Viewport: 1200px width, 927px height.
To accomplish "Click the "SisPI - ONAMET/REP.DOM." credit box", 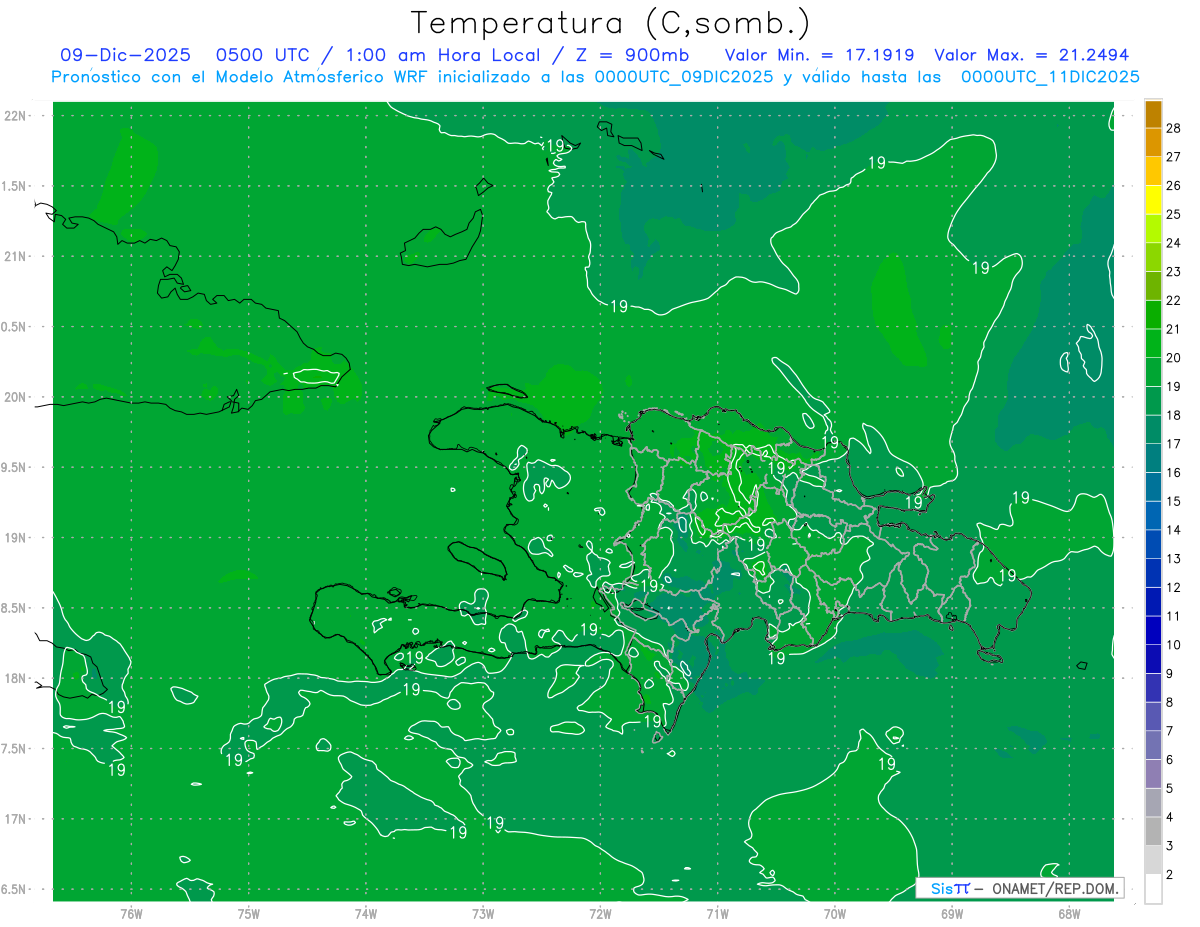I will click(1019, 888).
